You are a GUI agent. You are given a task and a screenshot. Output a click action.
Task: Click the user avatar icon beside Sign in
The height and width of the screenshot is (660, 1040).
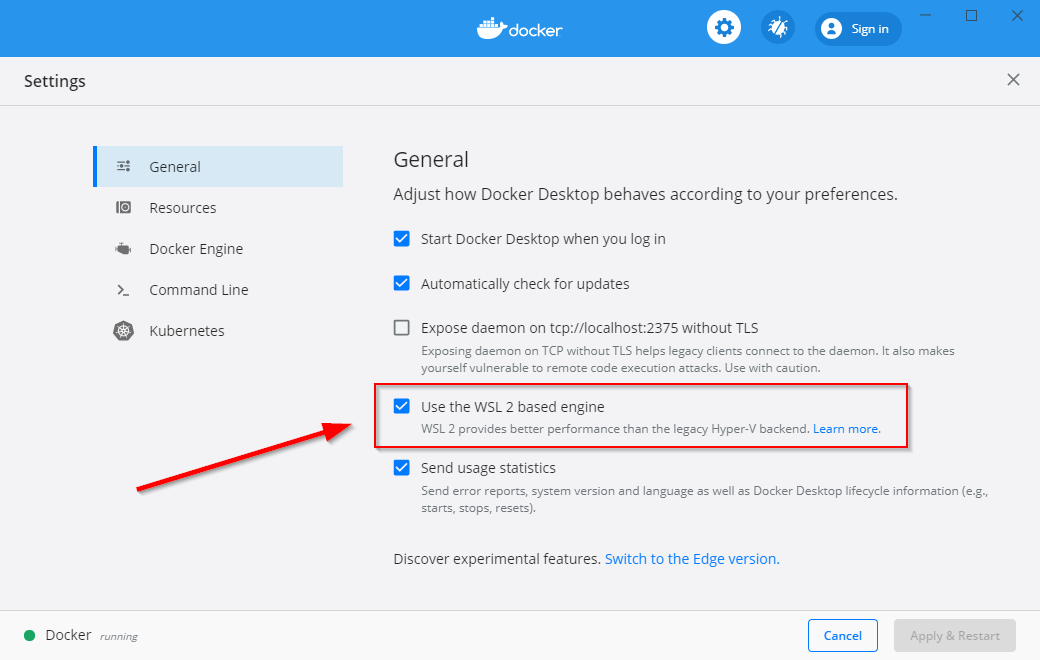click(x=831, y=29)
